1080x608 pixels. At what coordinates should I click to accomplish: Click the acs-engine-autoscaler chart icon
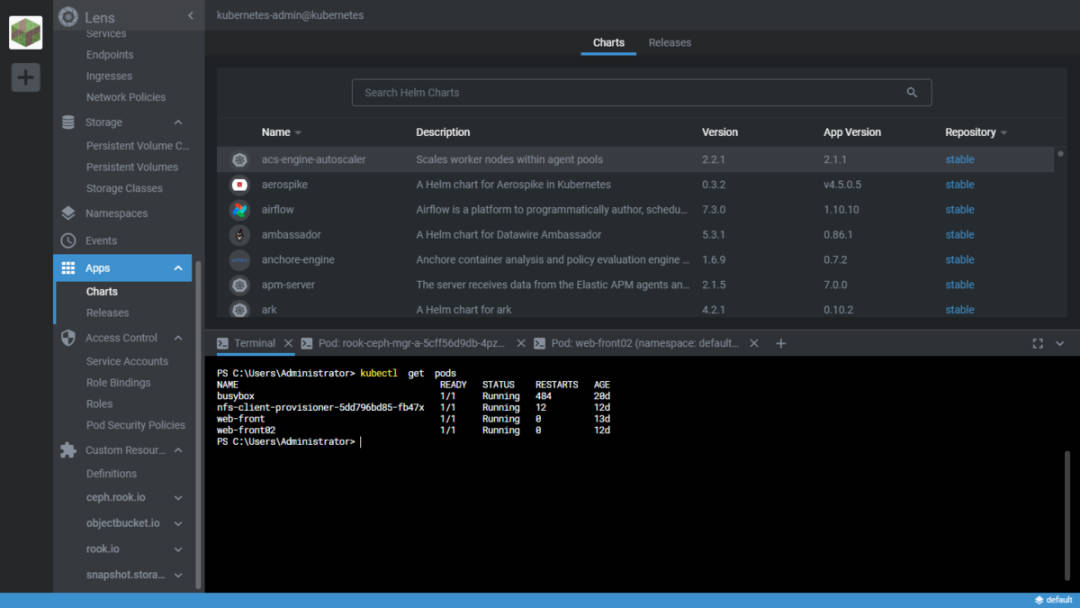click(239, 160)
